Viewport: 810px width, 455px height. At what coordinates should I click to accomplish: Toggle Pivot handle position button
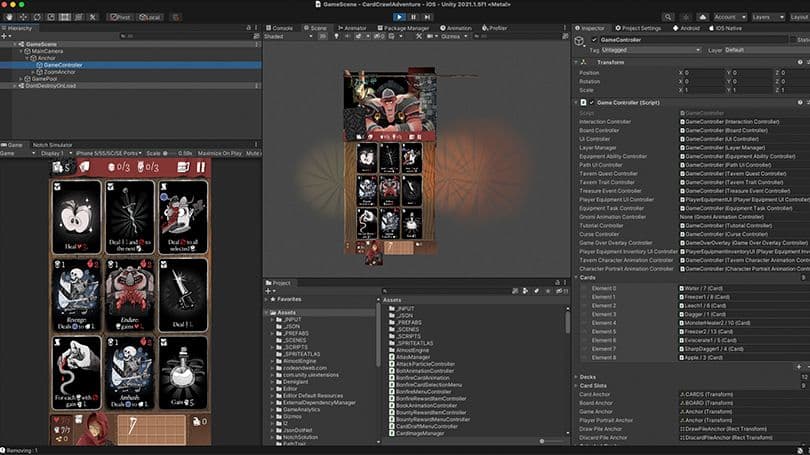pyautogui.click(x=120, y=17)
